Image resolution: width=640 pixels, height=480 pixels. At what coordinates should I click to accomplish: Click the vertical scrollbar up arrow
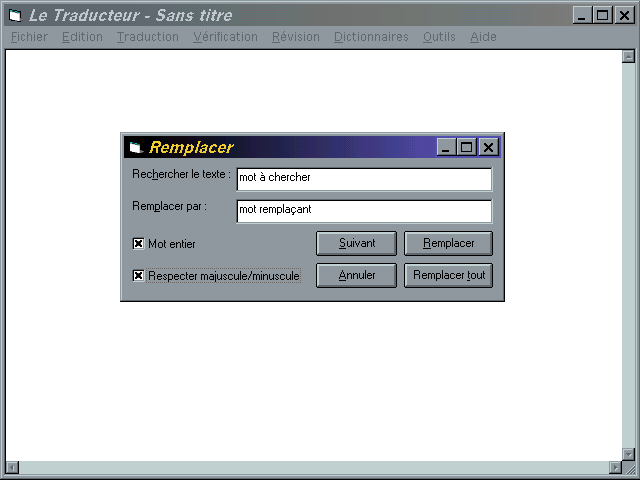tap(629, 56)
